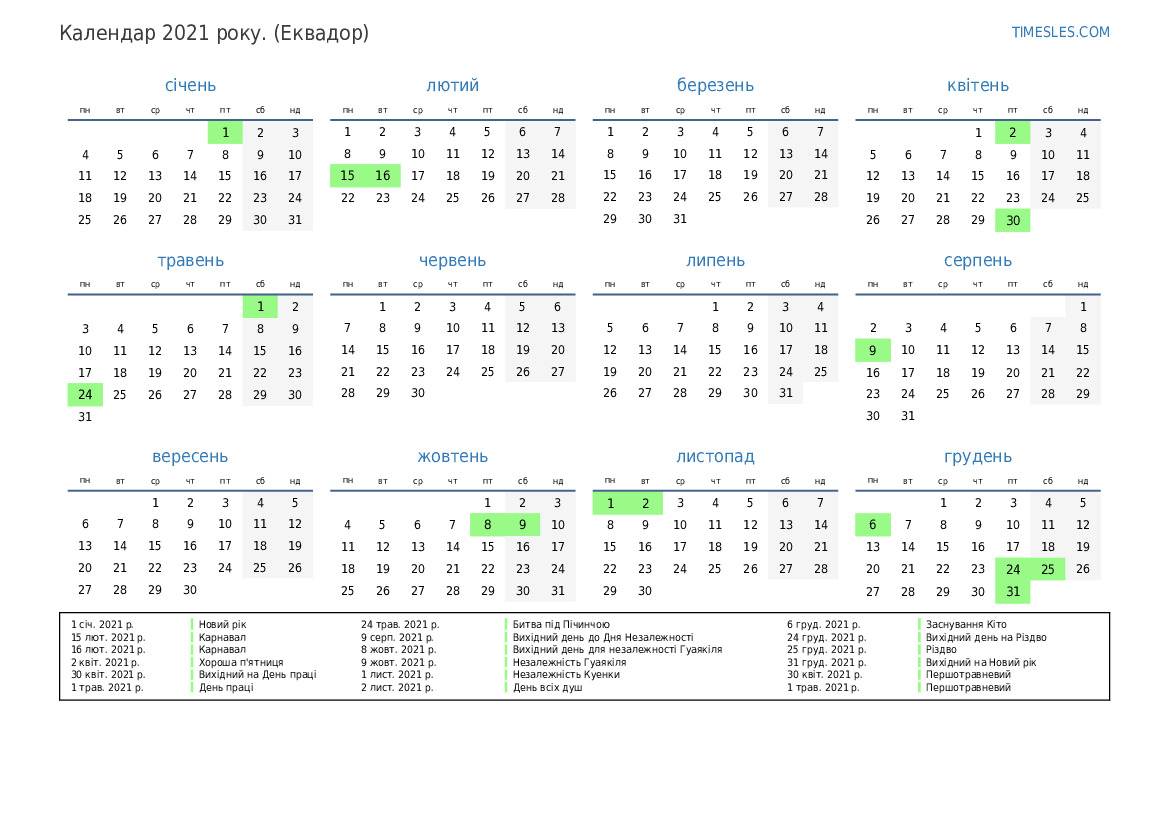
Task: Click the 'Незалежність Куенки' legend entry
Action: pos(566,675)
